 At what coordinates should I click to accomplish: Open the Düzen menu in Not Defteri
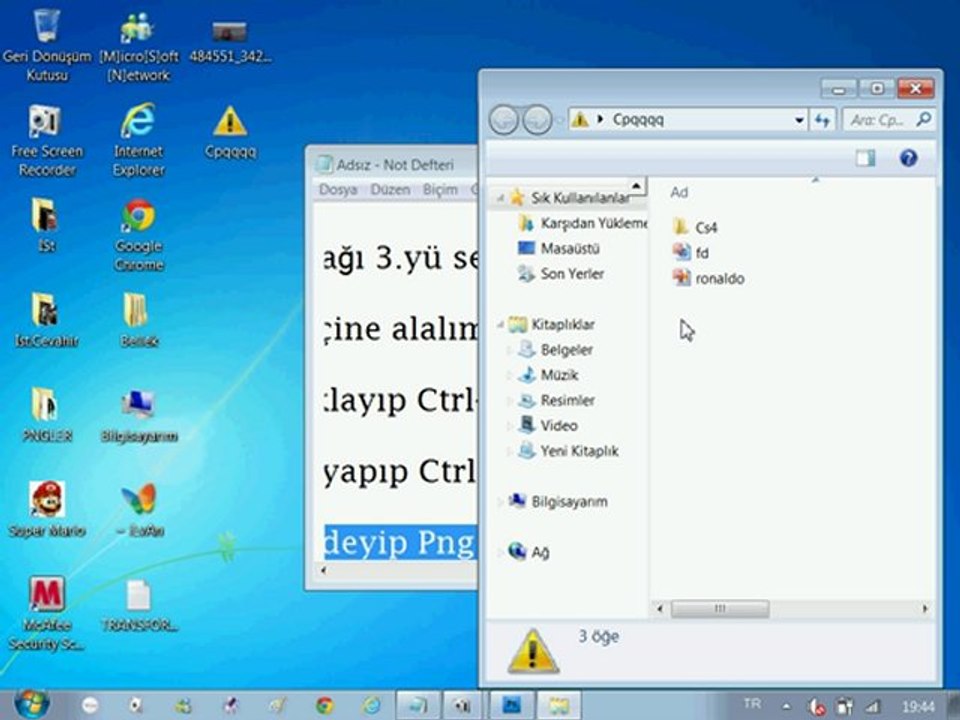[x=390, y=190]
